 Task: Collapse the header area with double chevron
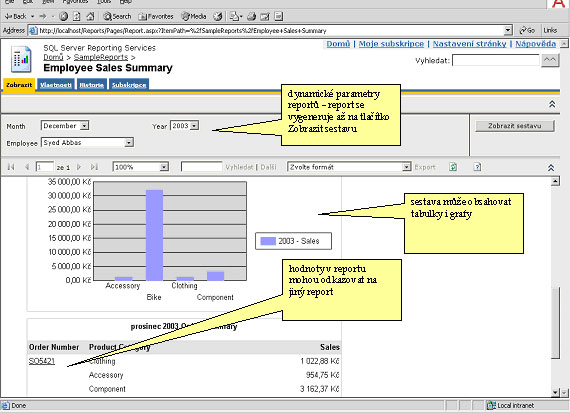click(x=552, y=104)
